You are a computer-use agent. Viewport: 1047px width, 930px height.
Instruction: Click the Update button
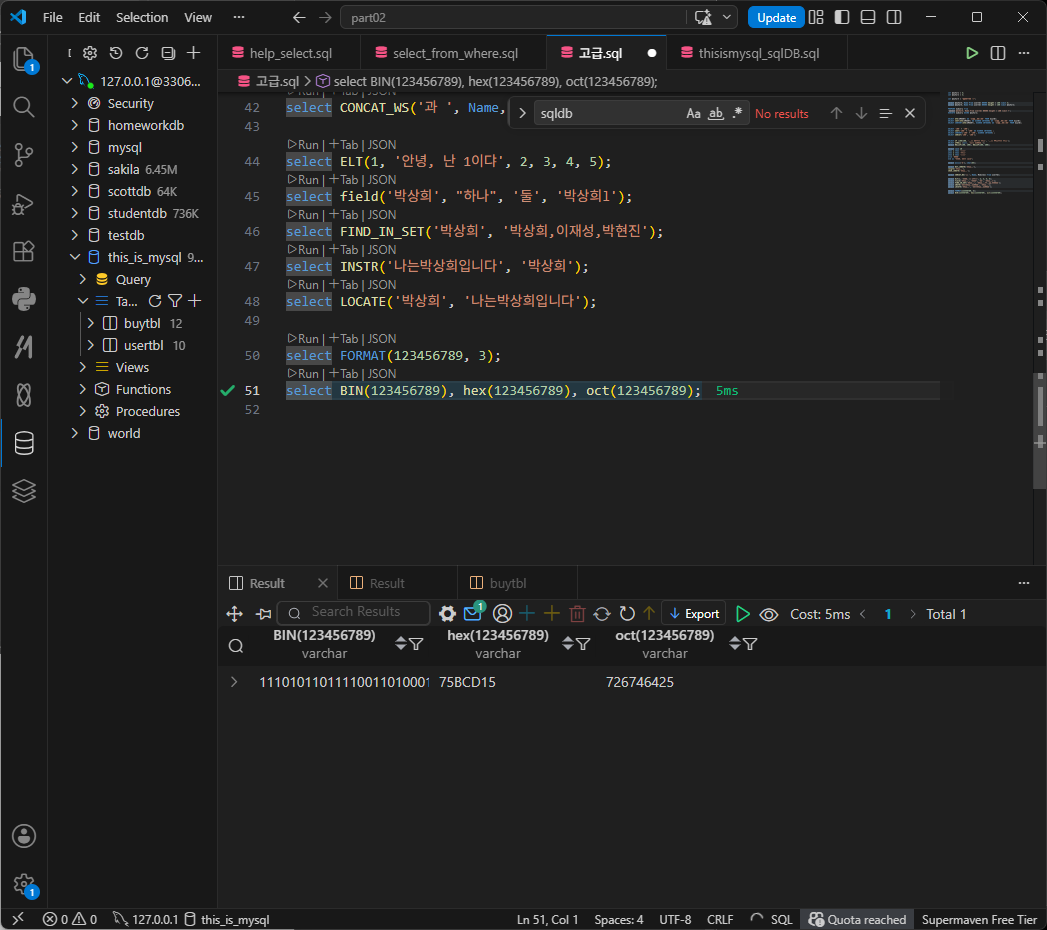(x=776, y=17)
